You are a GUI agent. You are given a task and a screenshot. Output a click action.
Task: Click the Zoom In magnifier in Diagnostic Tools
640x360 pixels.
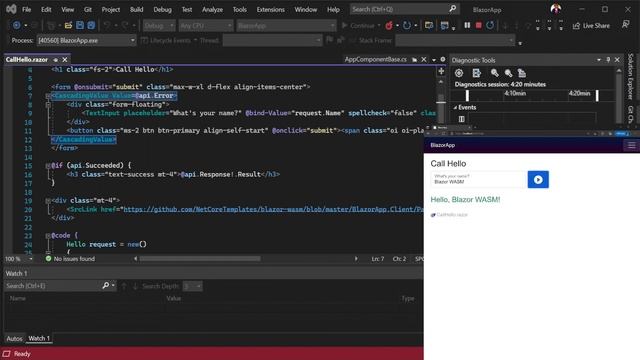(x=495, y=73)
